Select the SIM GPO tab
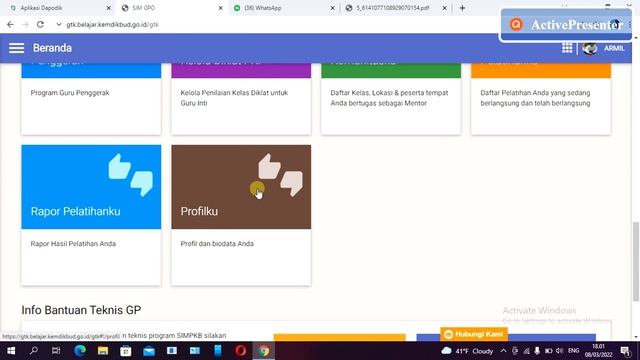The image size is (640, 360). coord(172,8)
